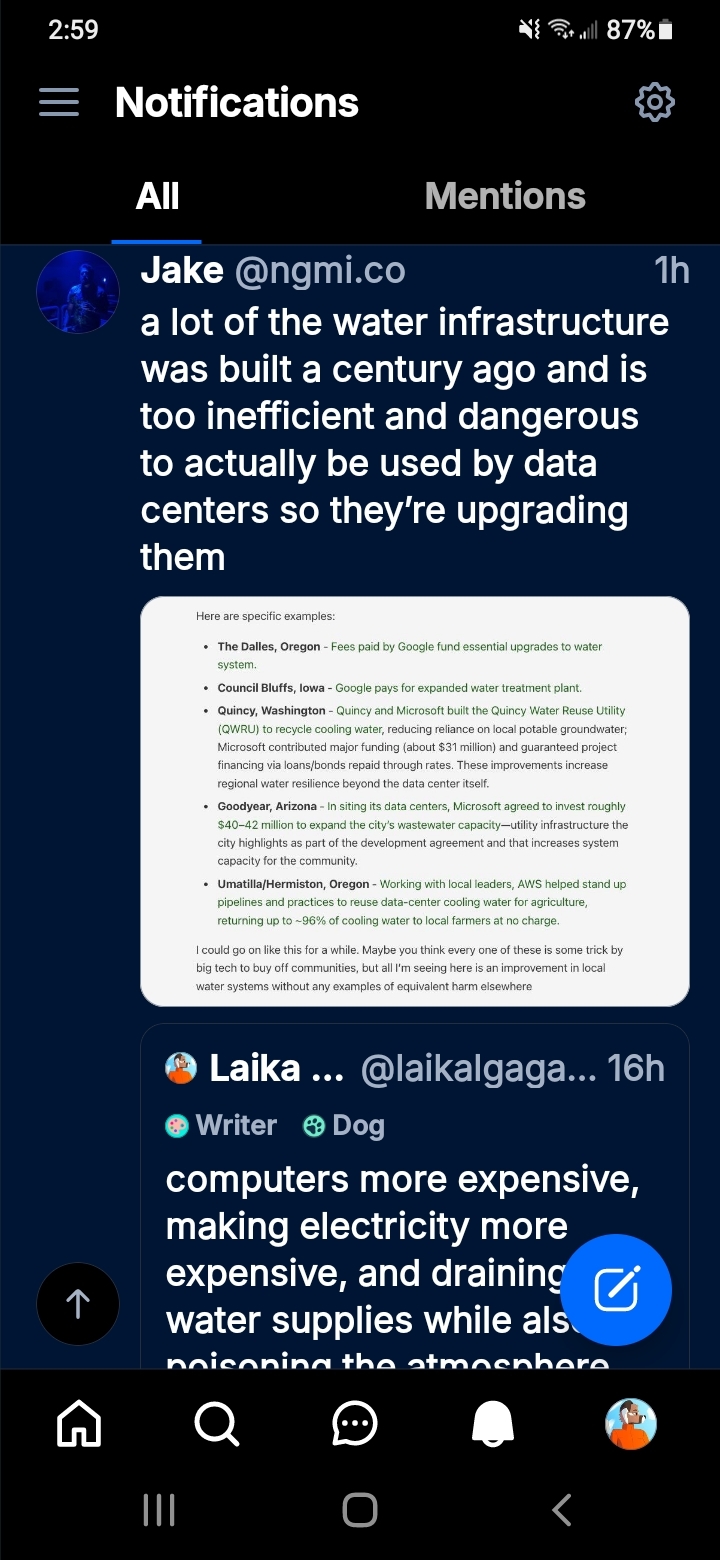The image size is (720, 1560).
Task: Tap the scroll-to-top arrow button
Action: click(78, 1303)
